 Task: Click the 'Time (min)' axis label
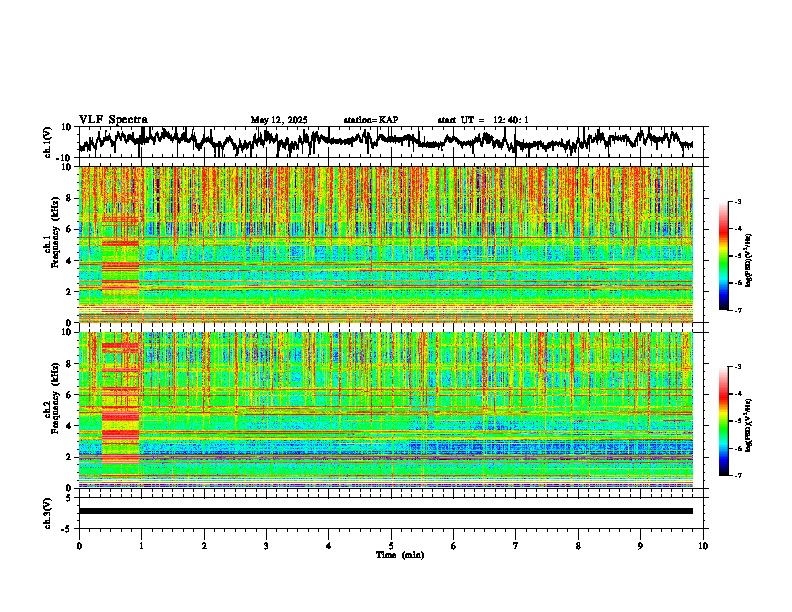(400, 555)
